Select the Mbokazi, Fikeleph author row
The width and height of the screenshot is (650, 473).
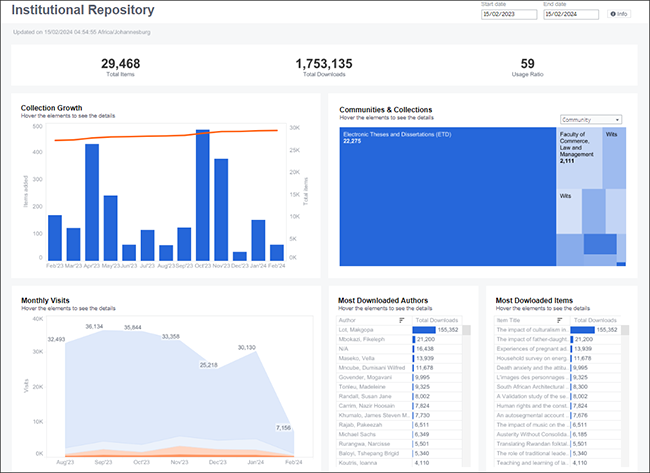[399, 339]
